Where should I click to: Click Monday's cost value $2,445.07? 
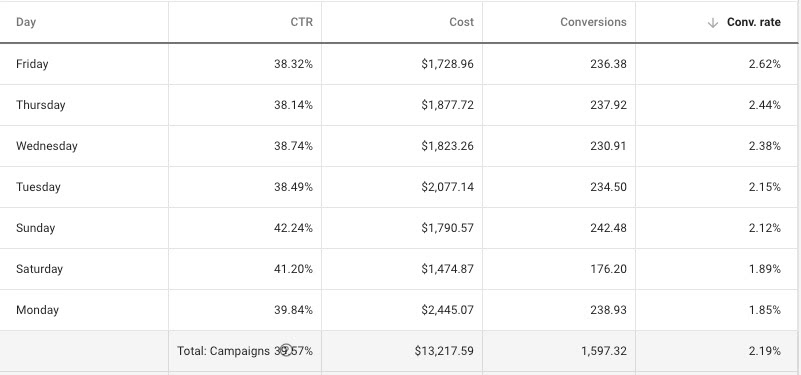coord(447,310)
